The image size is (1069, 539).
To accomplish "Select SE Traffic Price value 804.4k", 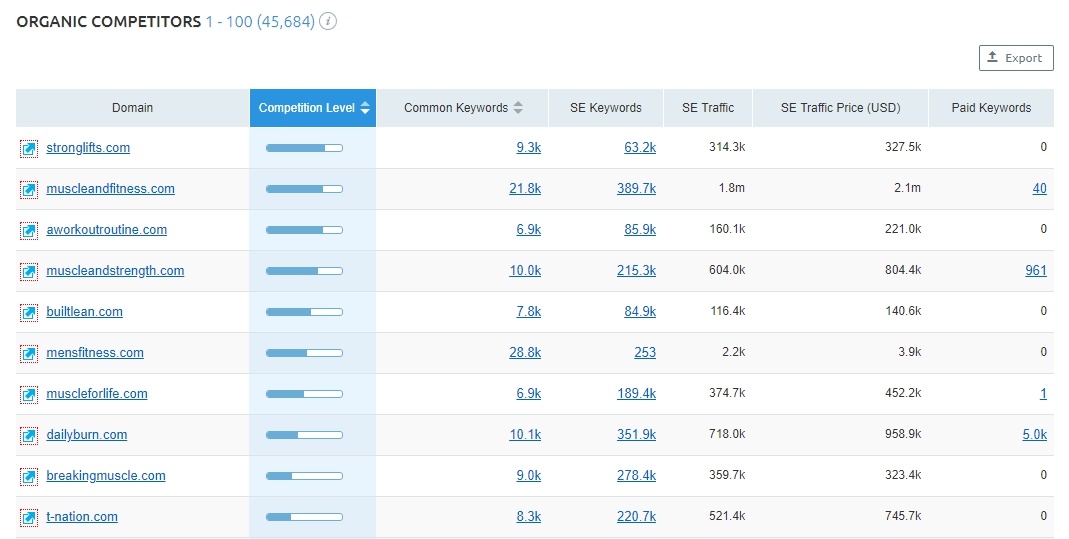I will [903, 270].
